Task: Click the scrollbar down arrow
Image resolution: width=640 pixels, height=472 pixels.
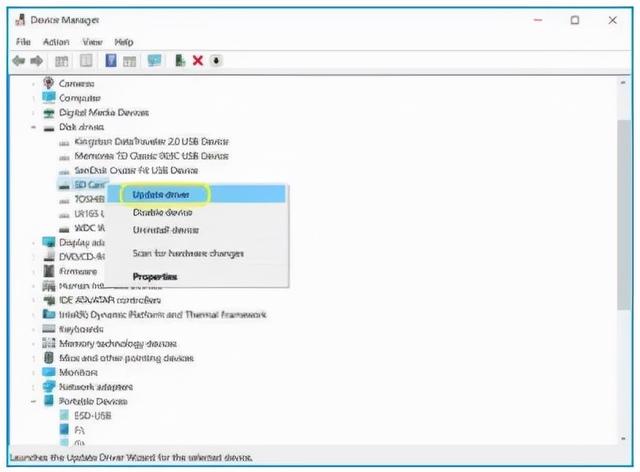Action: tap(623, 439)
